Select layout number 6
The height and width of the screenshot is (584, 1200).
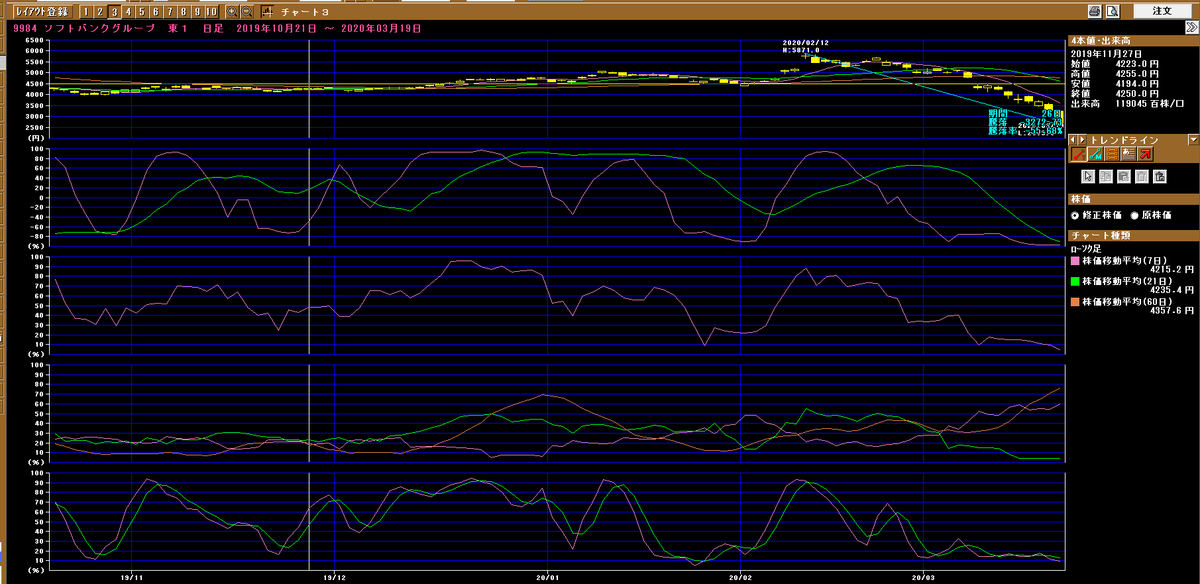[x=156, y=12]
